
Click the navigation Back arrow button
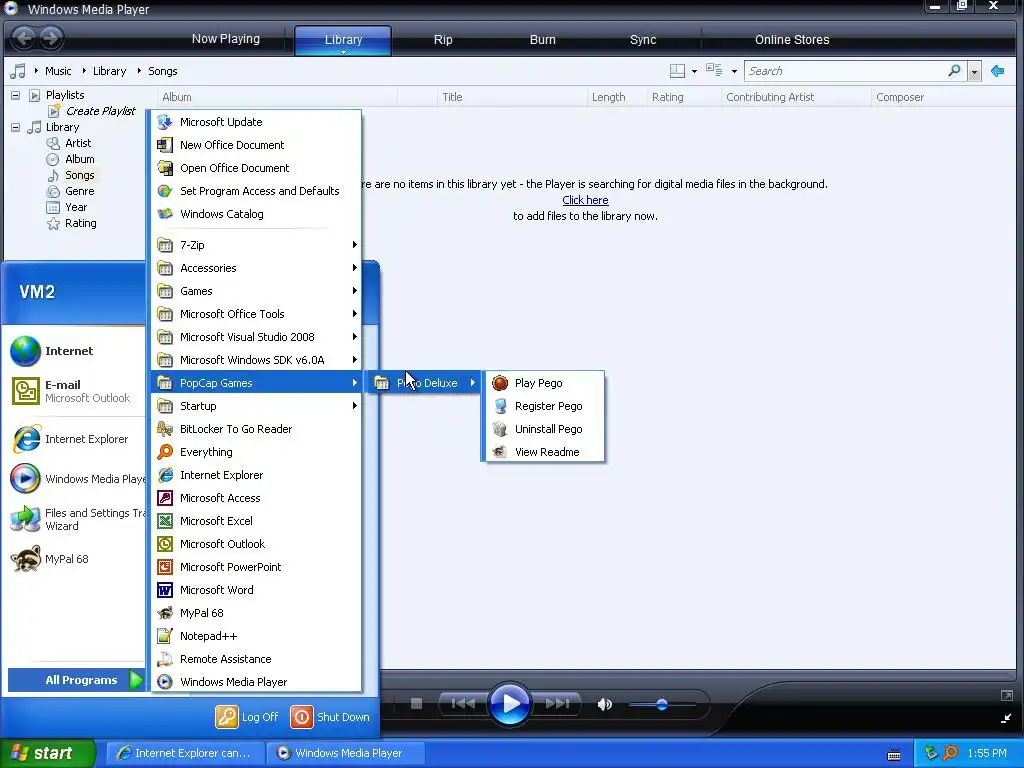pyautogui.click(x=24, y=38)
